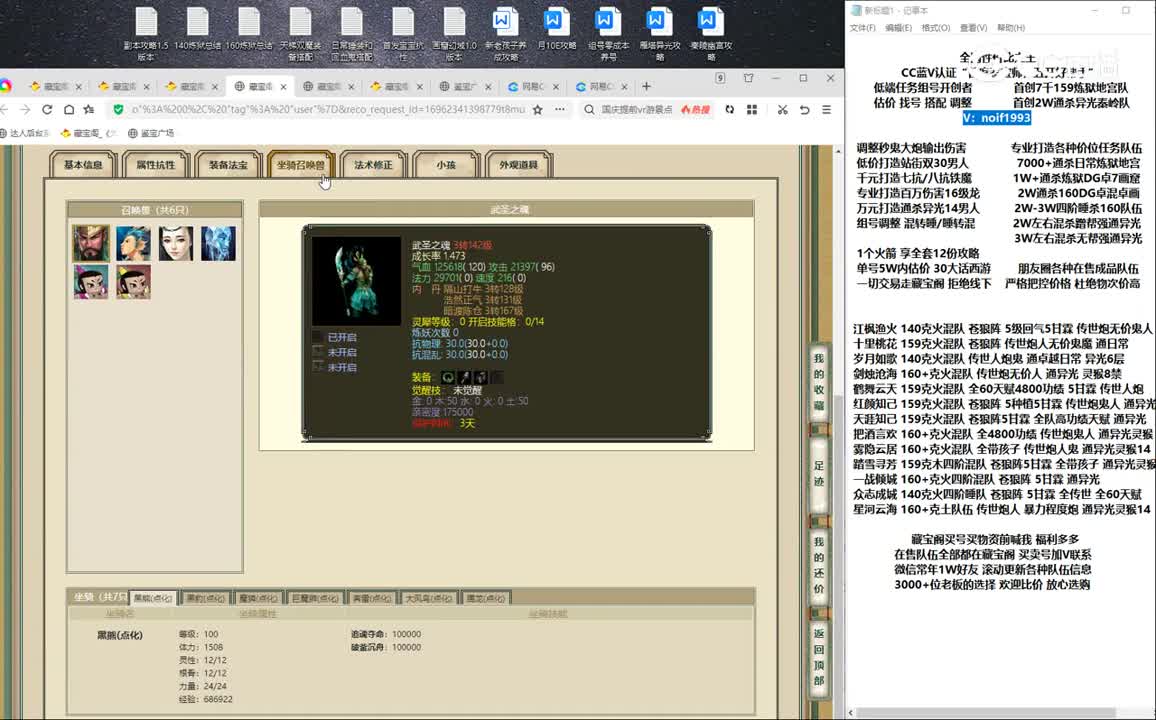Open the 达人后台 bookmark
Viewport: 1156px width, 720px height.
(x=25, y=133)
